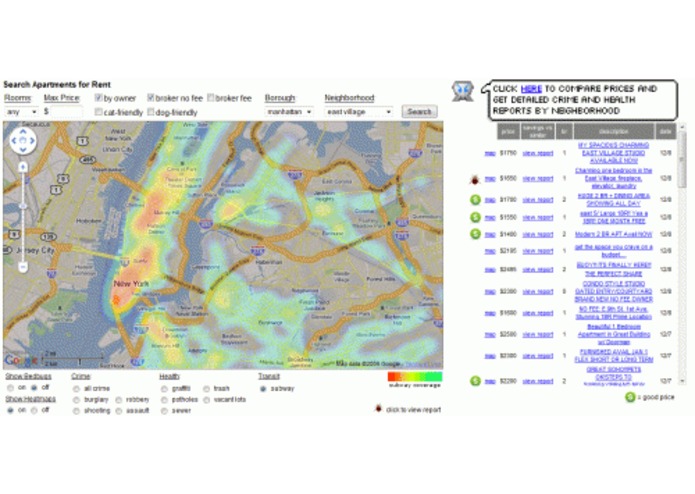Open the 'CONDO STYLE STUDIO' listing link

(613, 292)
